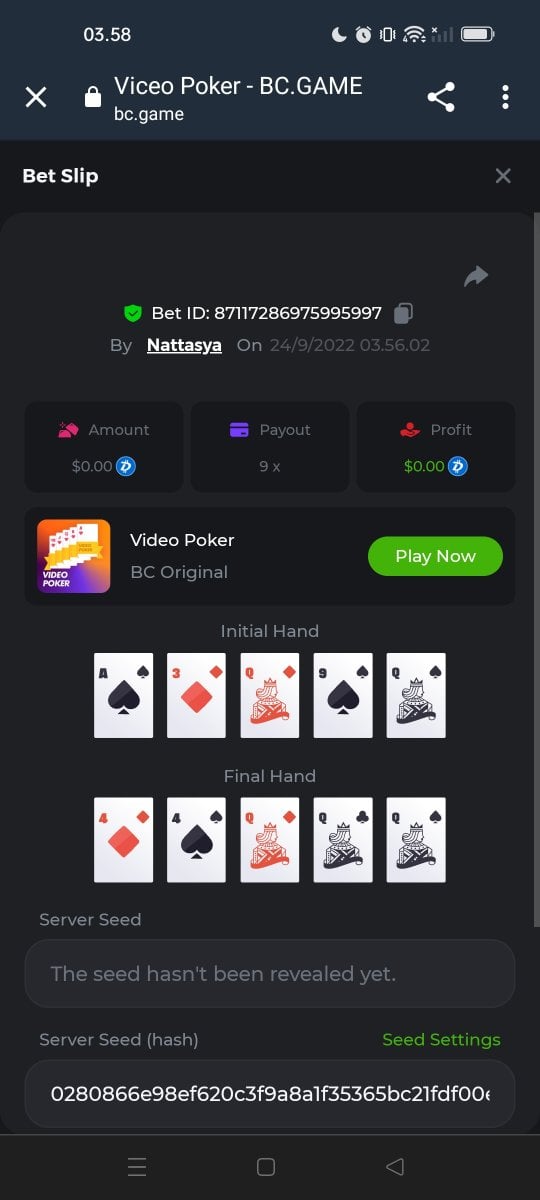Viewport: 540px width, 1200px height.
Task: Open Seed Settings
Action: [x=441, y=1040]
